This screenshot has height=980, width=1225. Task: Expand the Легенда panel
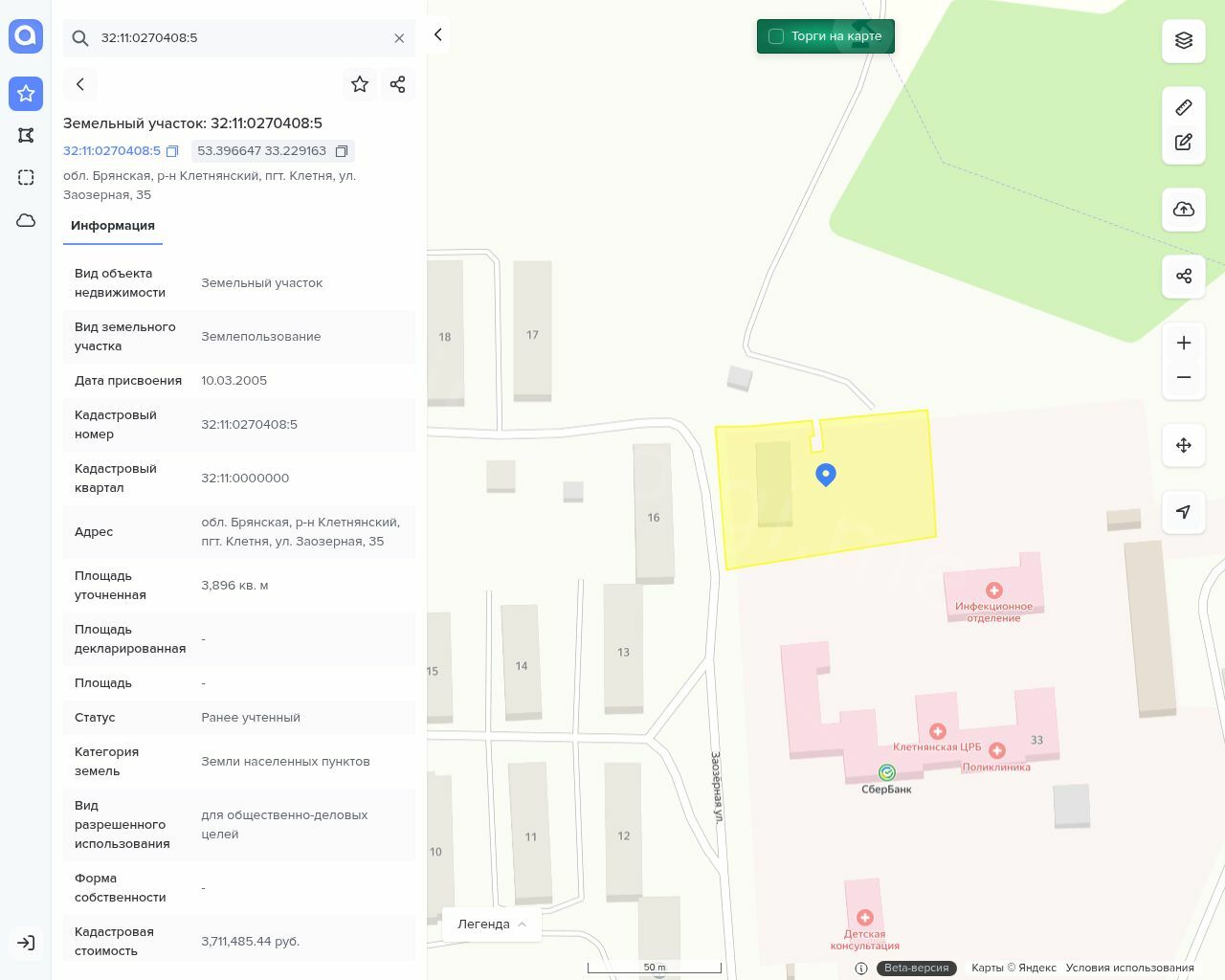(x=492, y=924)
